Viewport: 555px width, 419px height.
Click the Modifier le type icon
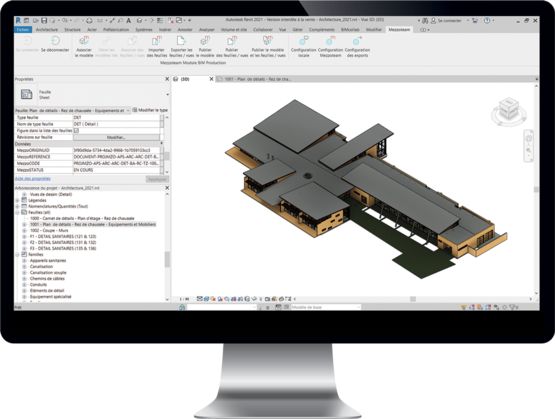click(135, 110)
